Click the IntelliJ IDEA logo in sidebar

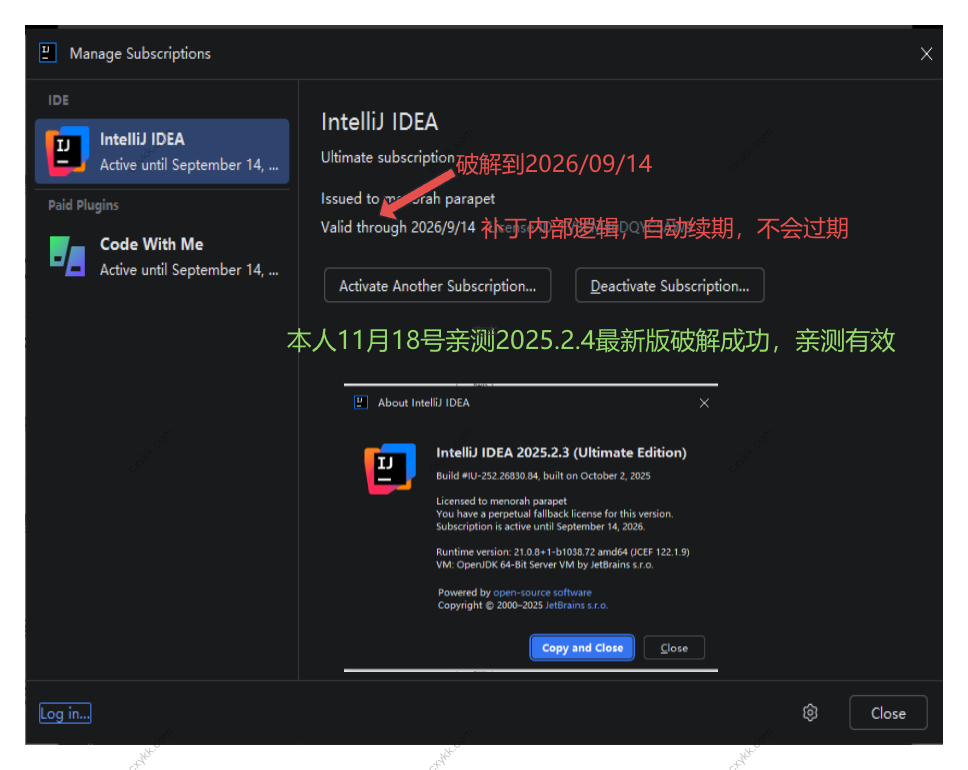67,151
